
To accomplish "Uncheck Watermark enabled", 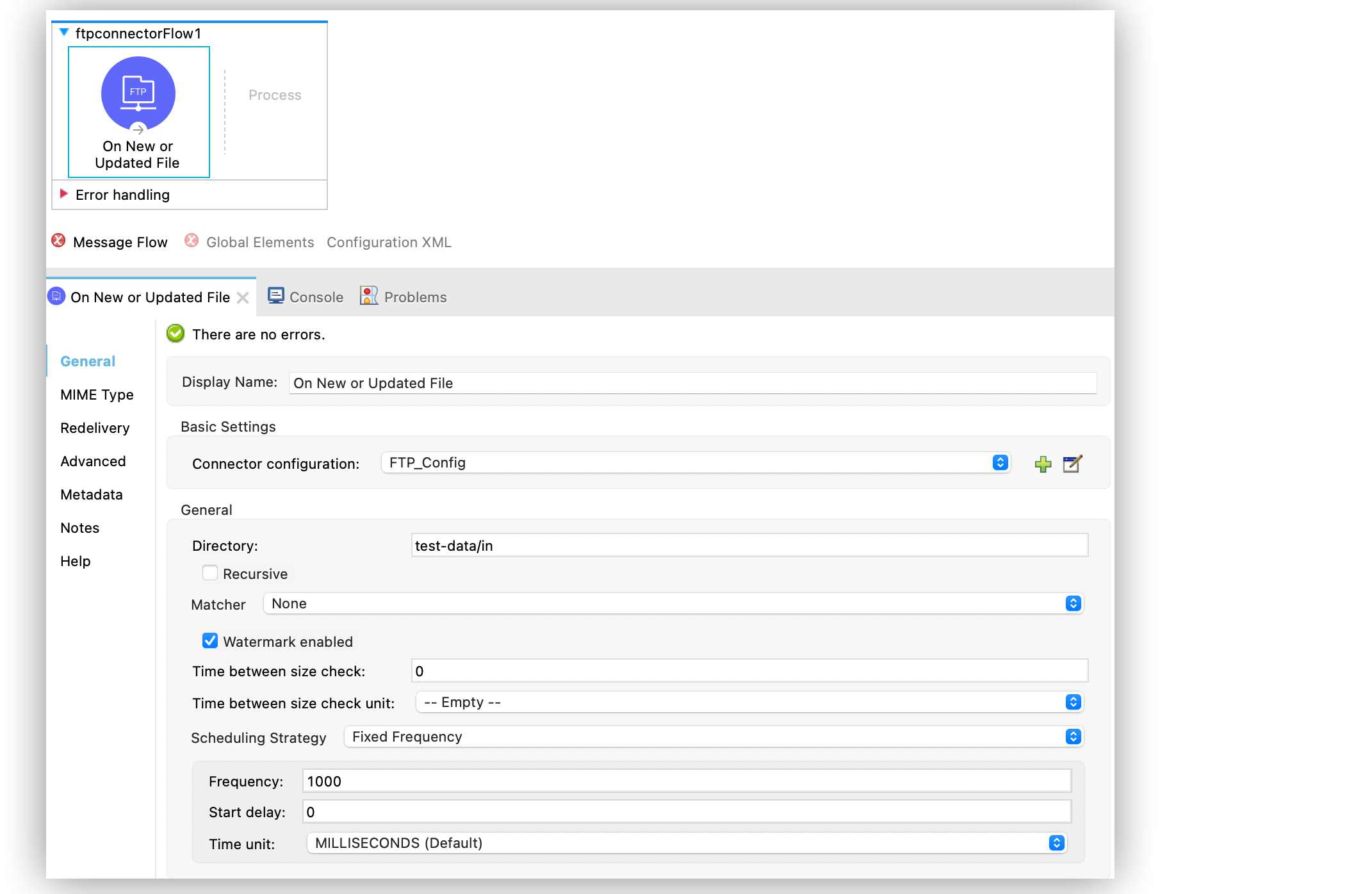I will click(210, 640).
